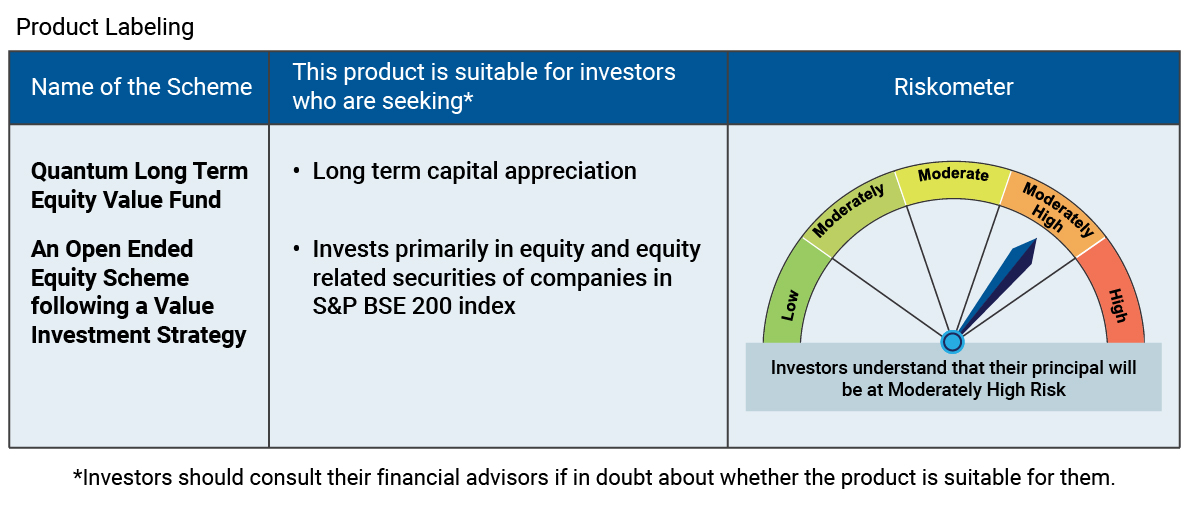The image size is (1189, 511).
Task: Click the Long term capital appreciation bullet
Action: [475, 171]
